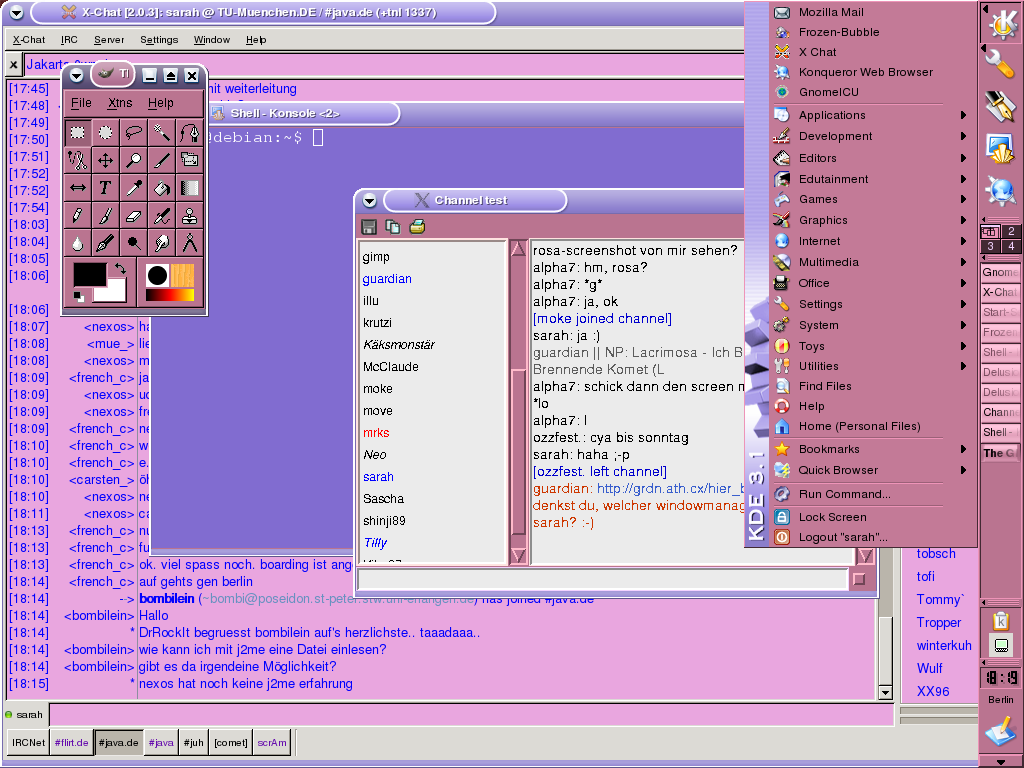Pick the Bucket Fill tool

(x=162, y=188)
